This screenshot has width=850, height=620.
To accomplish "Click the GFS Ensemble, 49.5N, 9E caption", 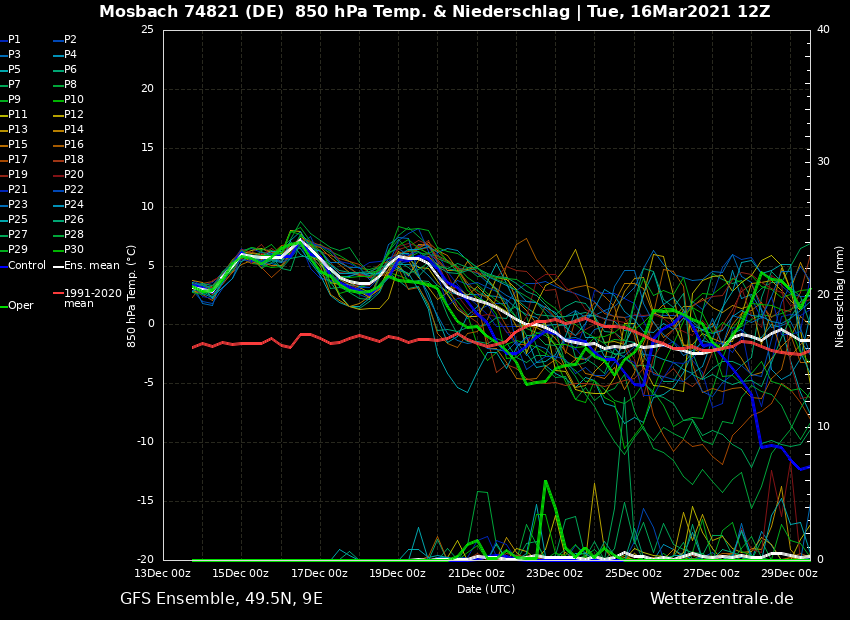I will 221,599.
